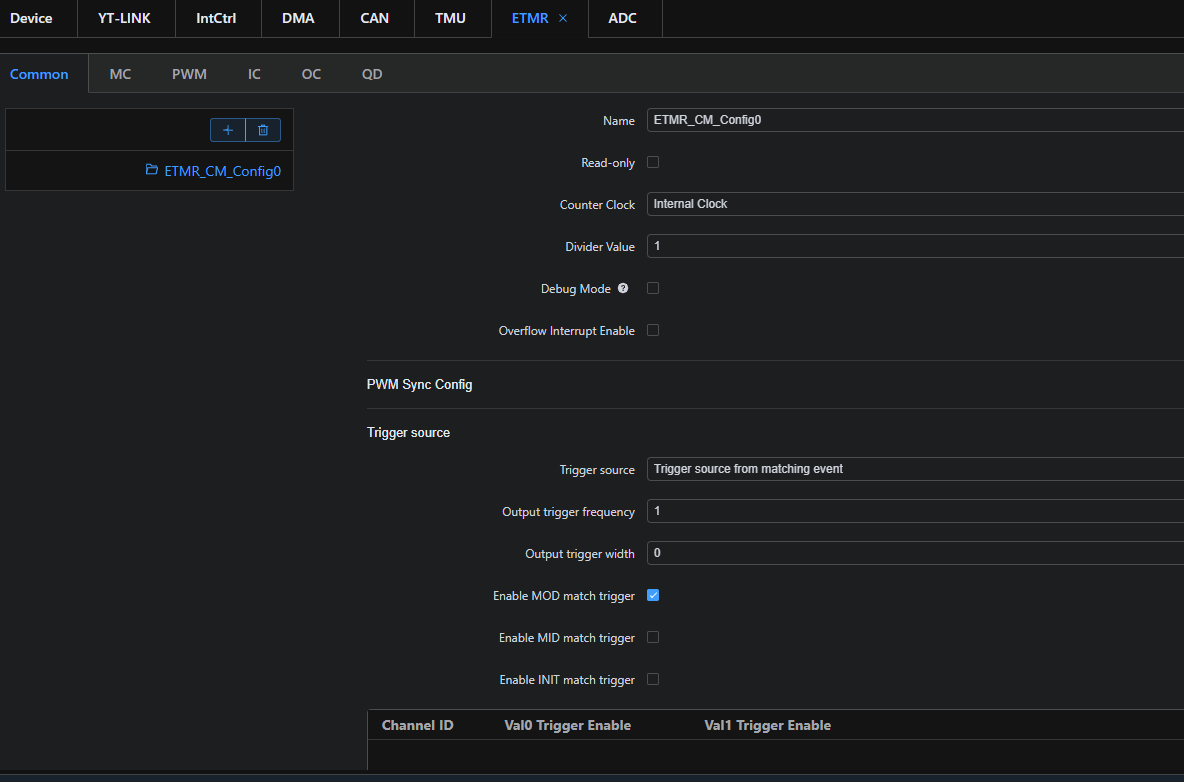Check Enable MID match trigger
Screen dimensions: 1184x782
[x=653, y=638]
